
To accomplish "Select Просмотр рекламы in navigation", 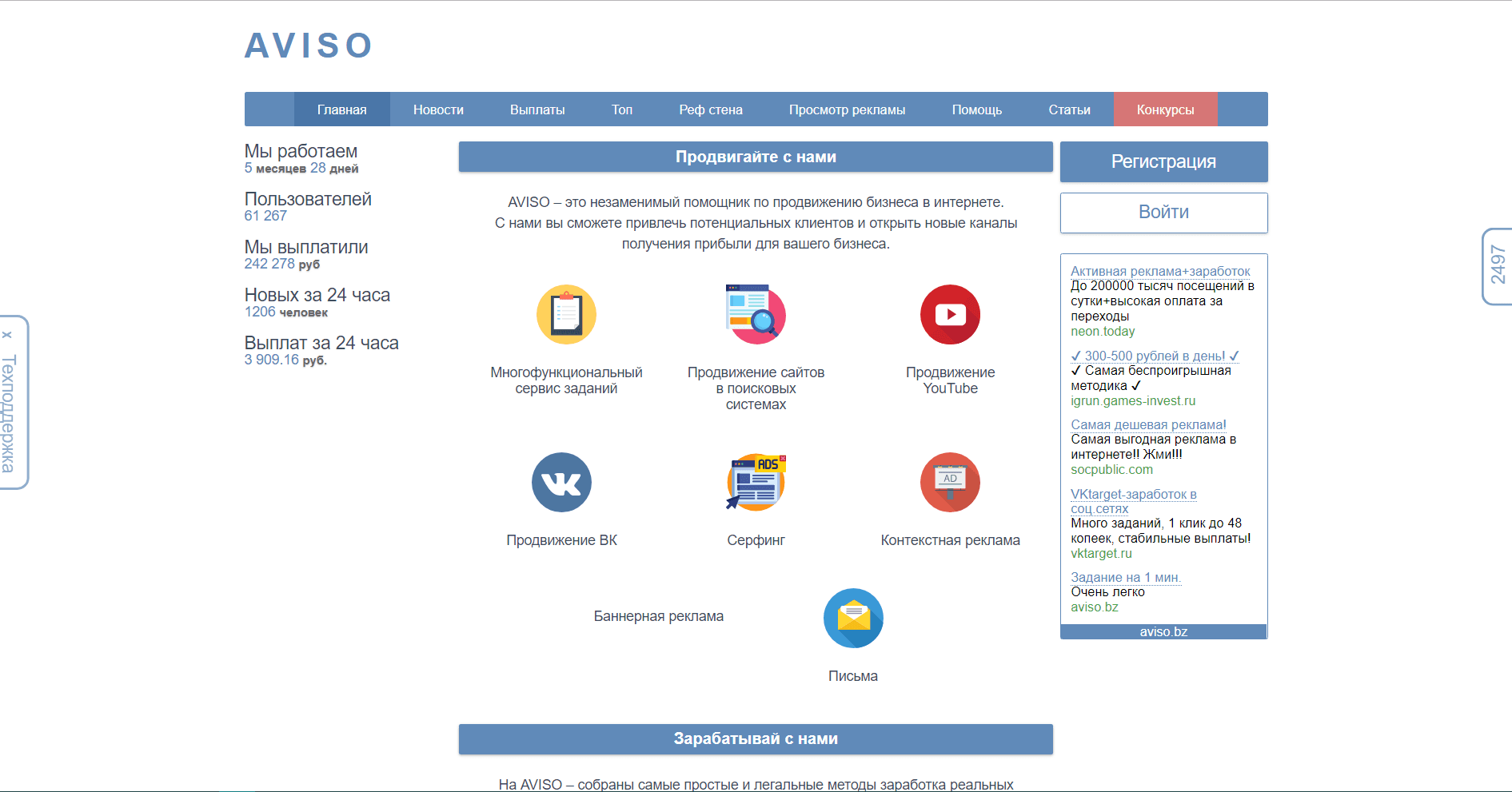I will click(847, 109).
